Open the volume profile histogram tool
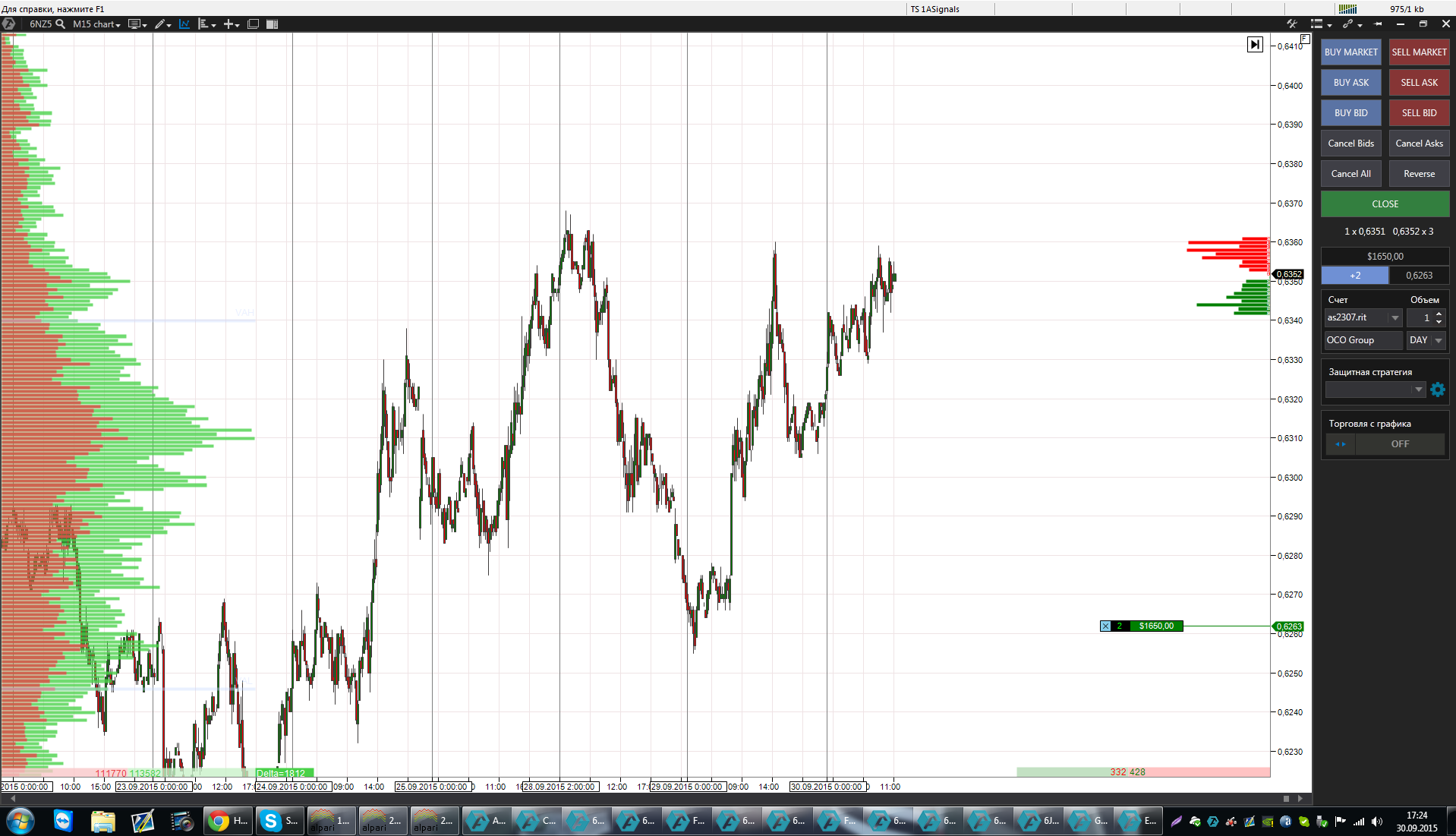 [x=204, y=24]
